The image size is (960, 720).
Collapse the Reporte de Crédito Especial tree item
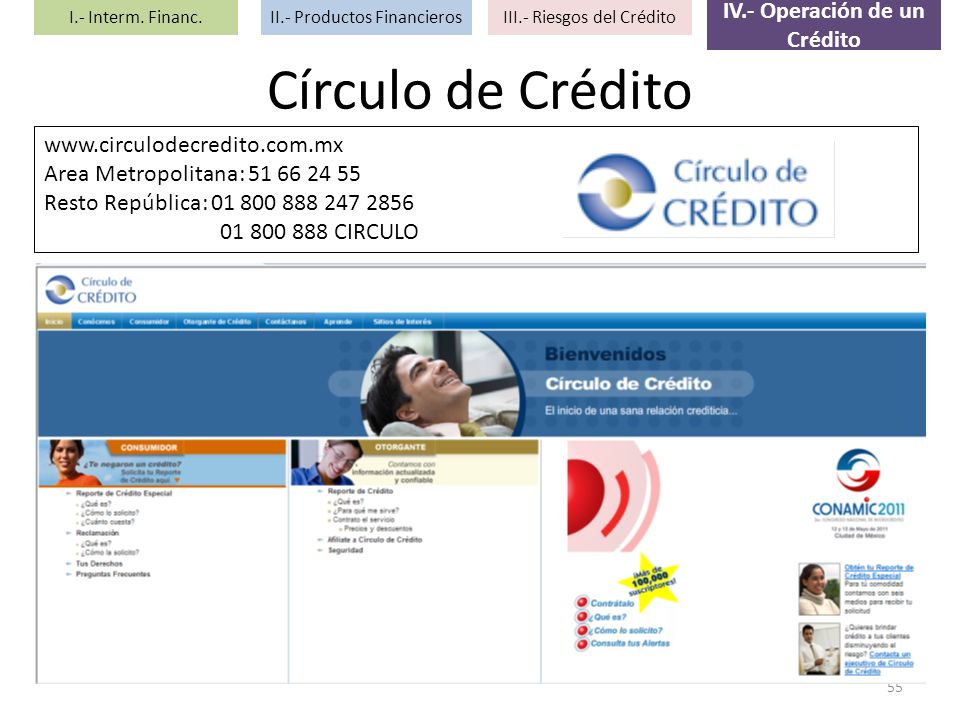[69, 493]
